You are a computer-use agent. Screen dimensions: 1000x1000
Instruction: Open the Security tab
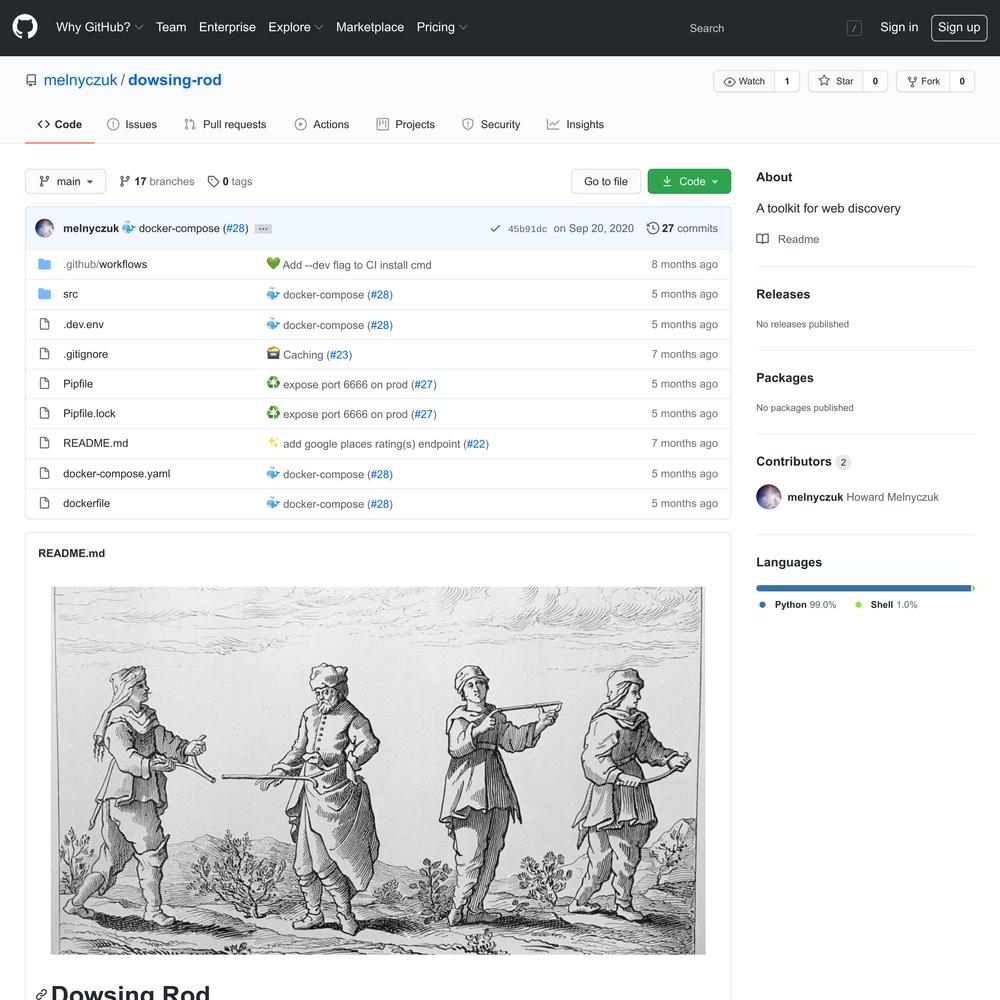click(x=491, y=124)
